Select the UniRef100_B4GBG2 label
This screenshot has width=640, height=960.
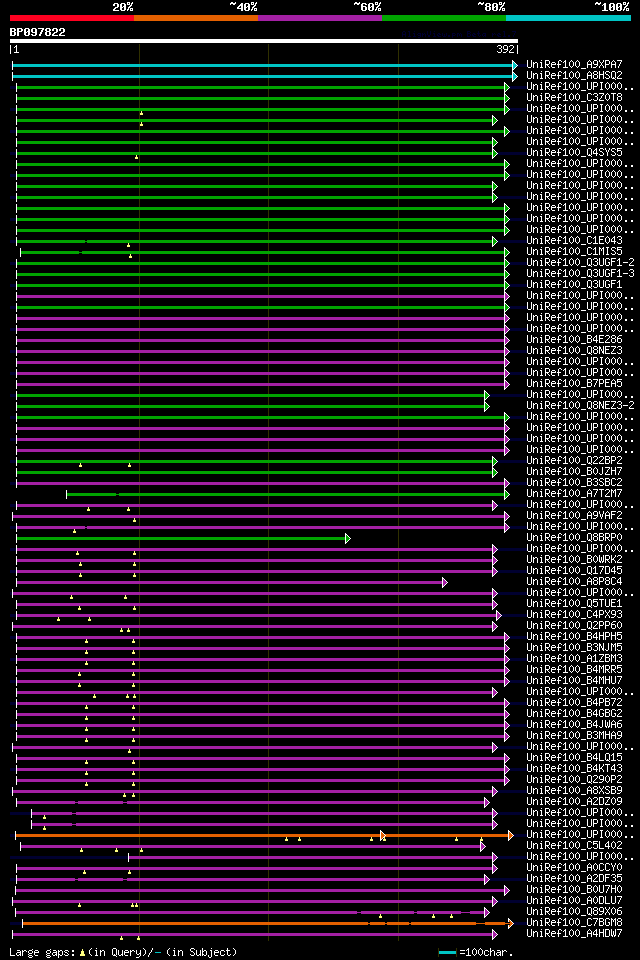tap(574, 714)
